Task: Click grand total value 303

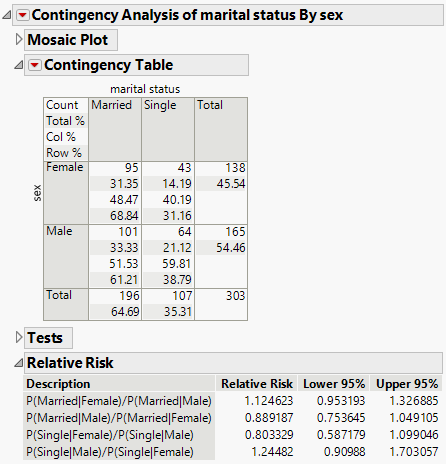Action: coord(235,296)
